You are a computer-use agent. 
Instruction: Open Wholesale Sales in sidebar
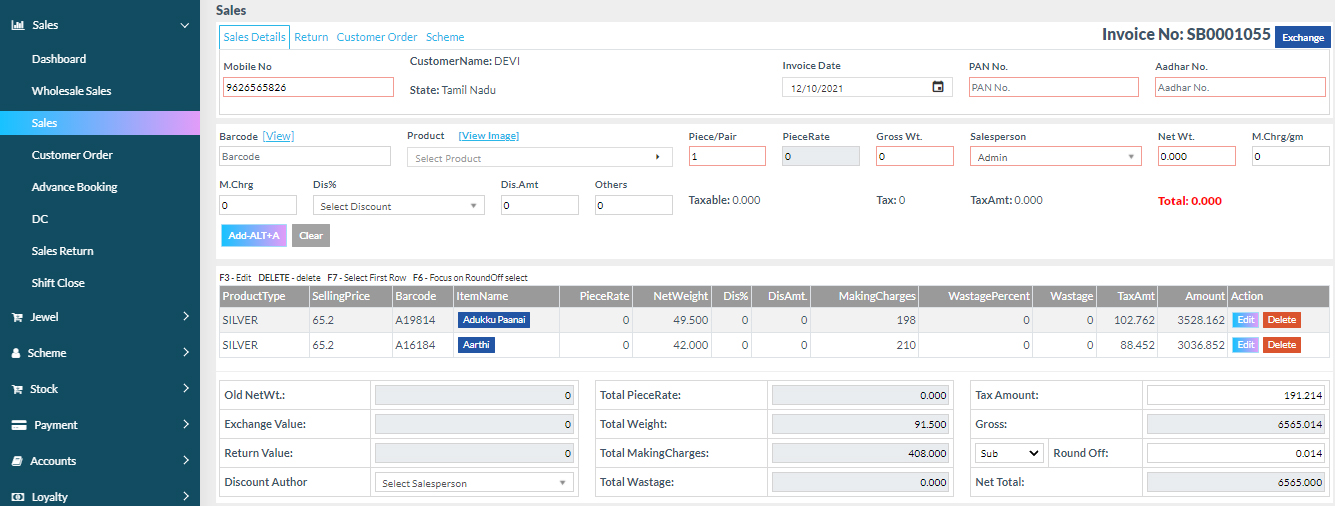click(71, 91)
